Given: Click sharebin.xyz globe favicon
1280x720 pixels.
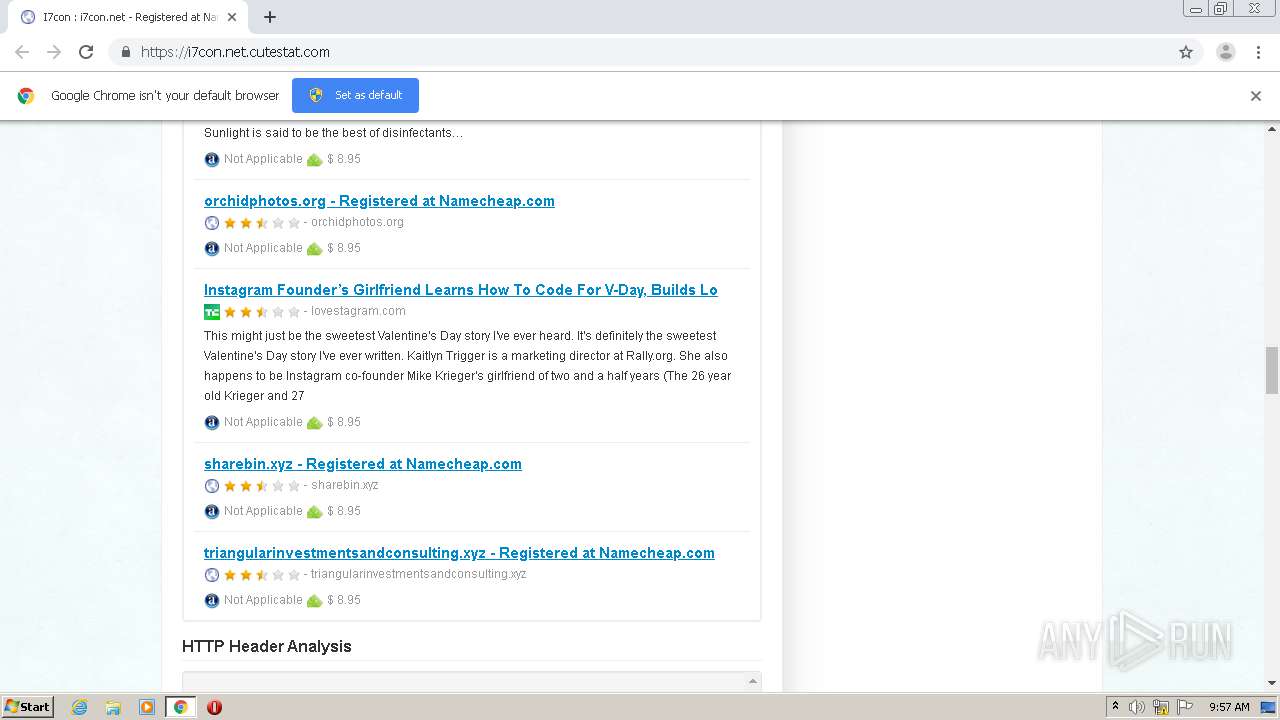Looking at the screenshot, I should click(211, 486).
